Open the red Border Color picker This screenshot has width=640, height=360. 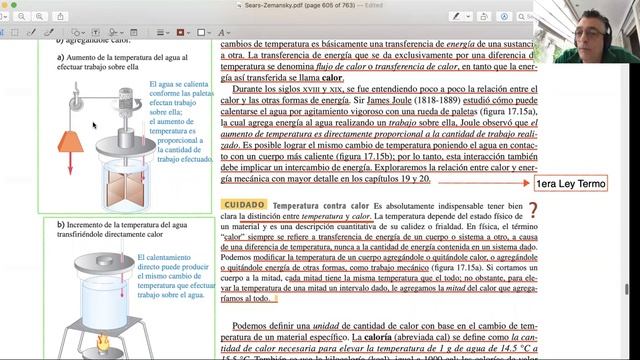pos(182,32)
